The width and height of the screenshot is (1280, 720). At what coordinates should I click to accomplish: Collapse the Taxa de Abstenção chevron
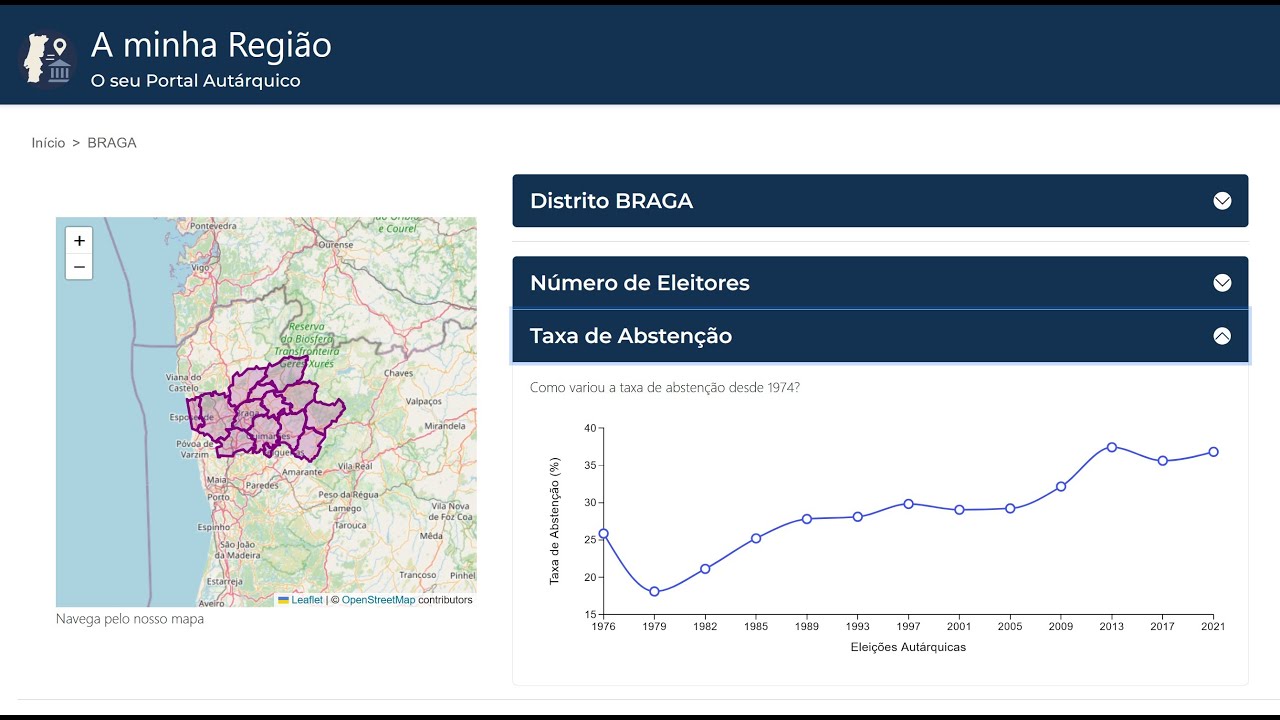pyautogui.click(x=1222, y=336)
